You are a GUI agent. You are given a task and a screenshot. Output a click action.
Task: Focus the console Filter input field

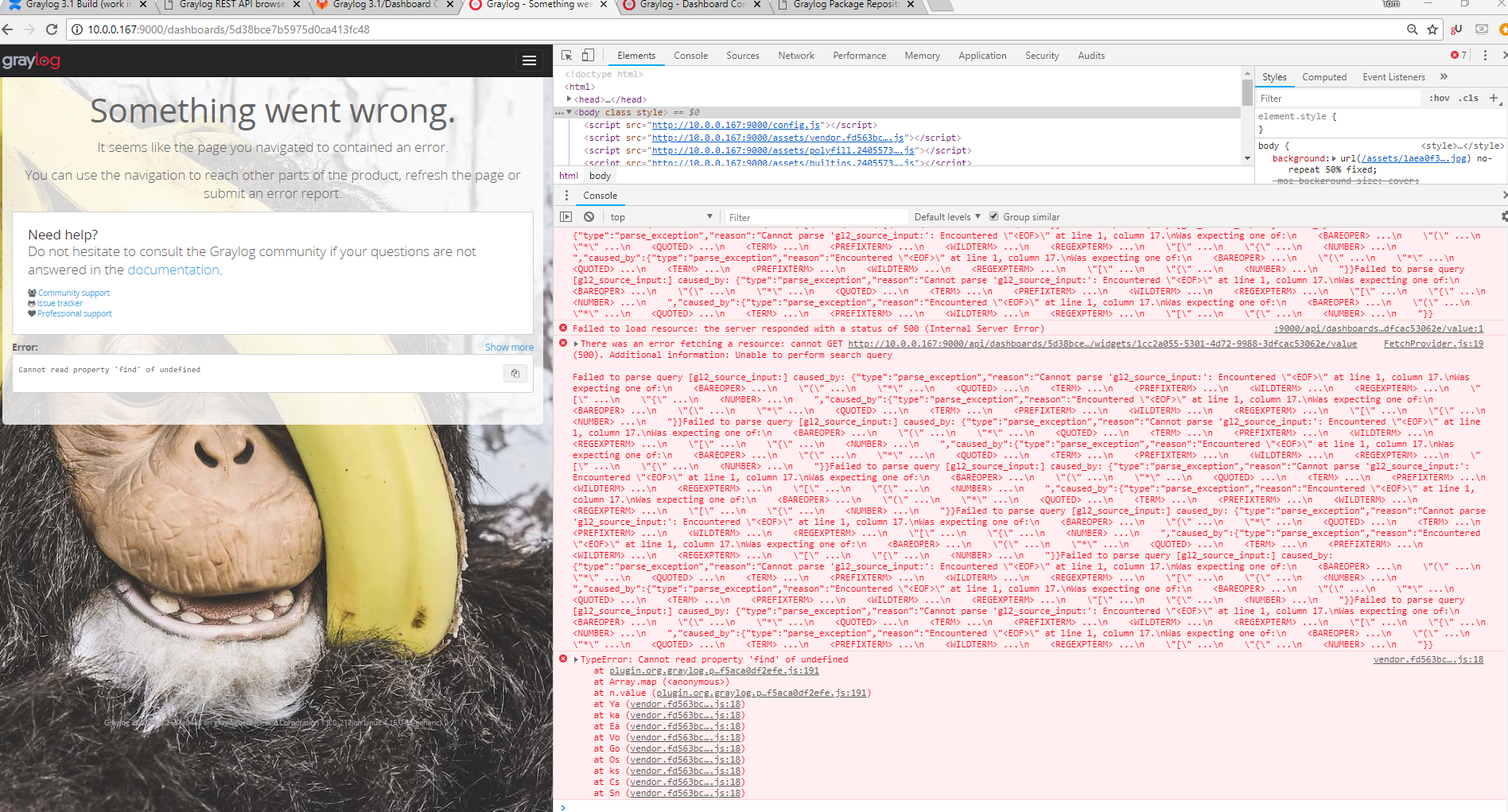815,217
